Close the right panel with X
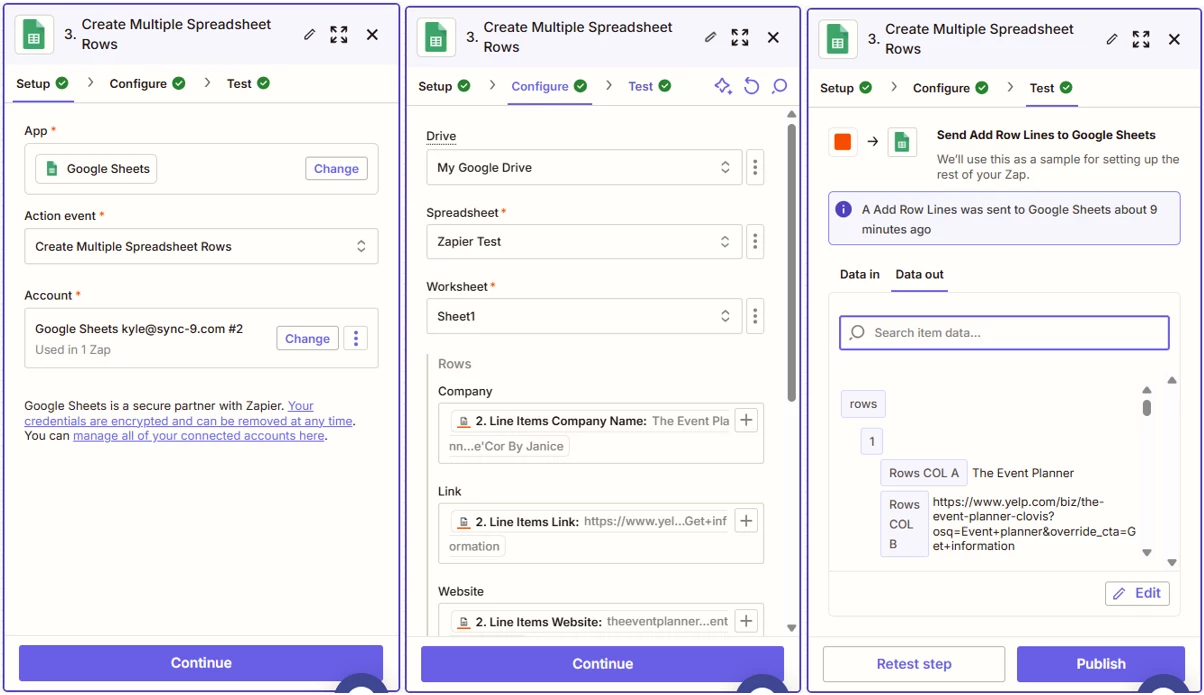1204x695 pixels. (x=1174, y=39)
